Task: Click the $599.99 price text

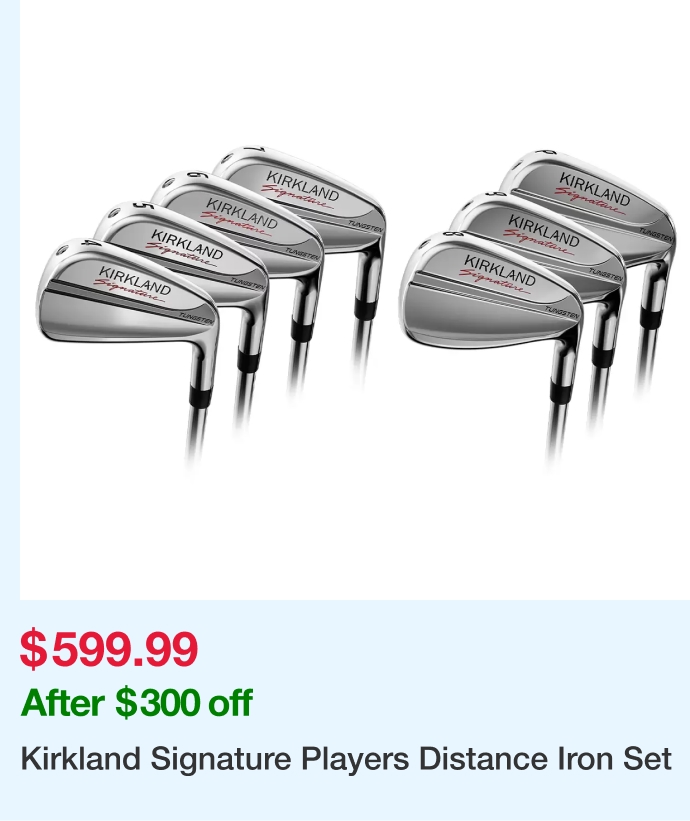Action: pos(109,649)
